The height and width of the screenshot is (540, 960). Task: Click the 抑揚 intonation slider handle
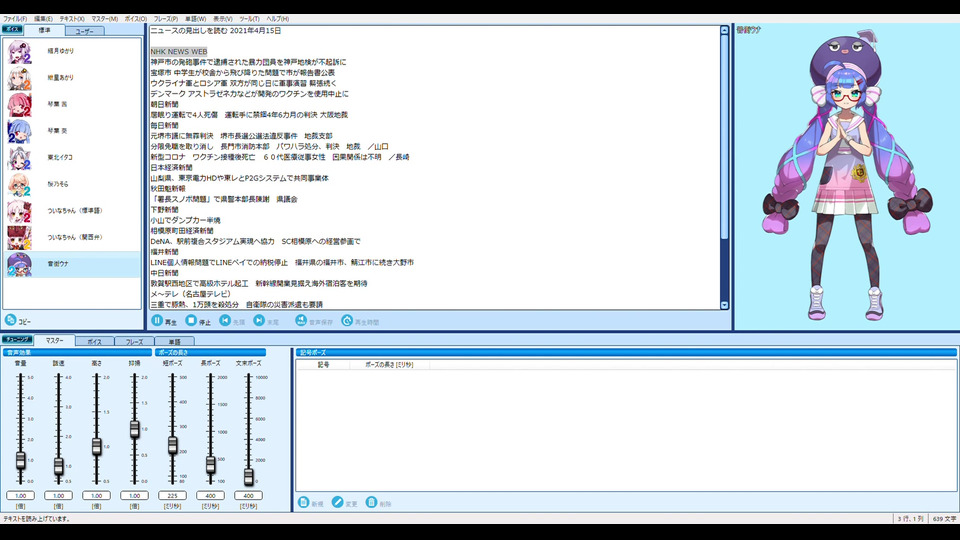134,429
